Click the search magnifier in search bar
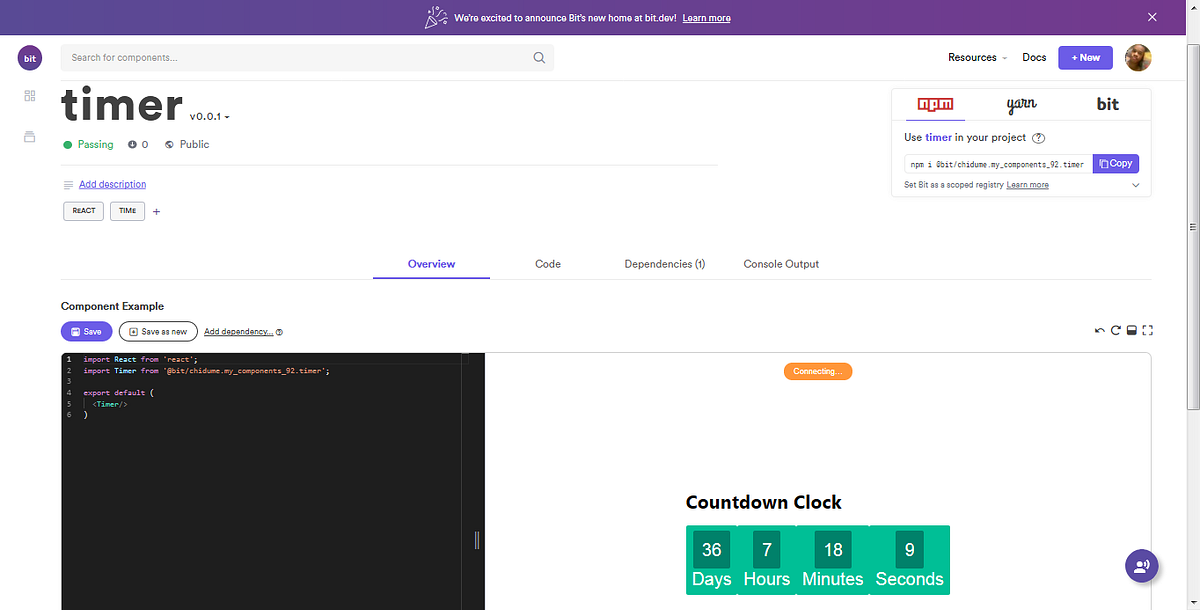This screenshot has height=610, width=1200. [539, 57]
